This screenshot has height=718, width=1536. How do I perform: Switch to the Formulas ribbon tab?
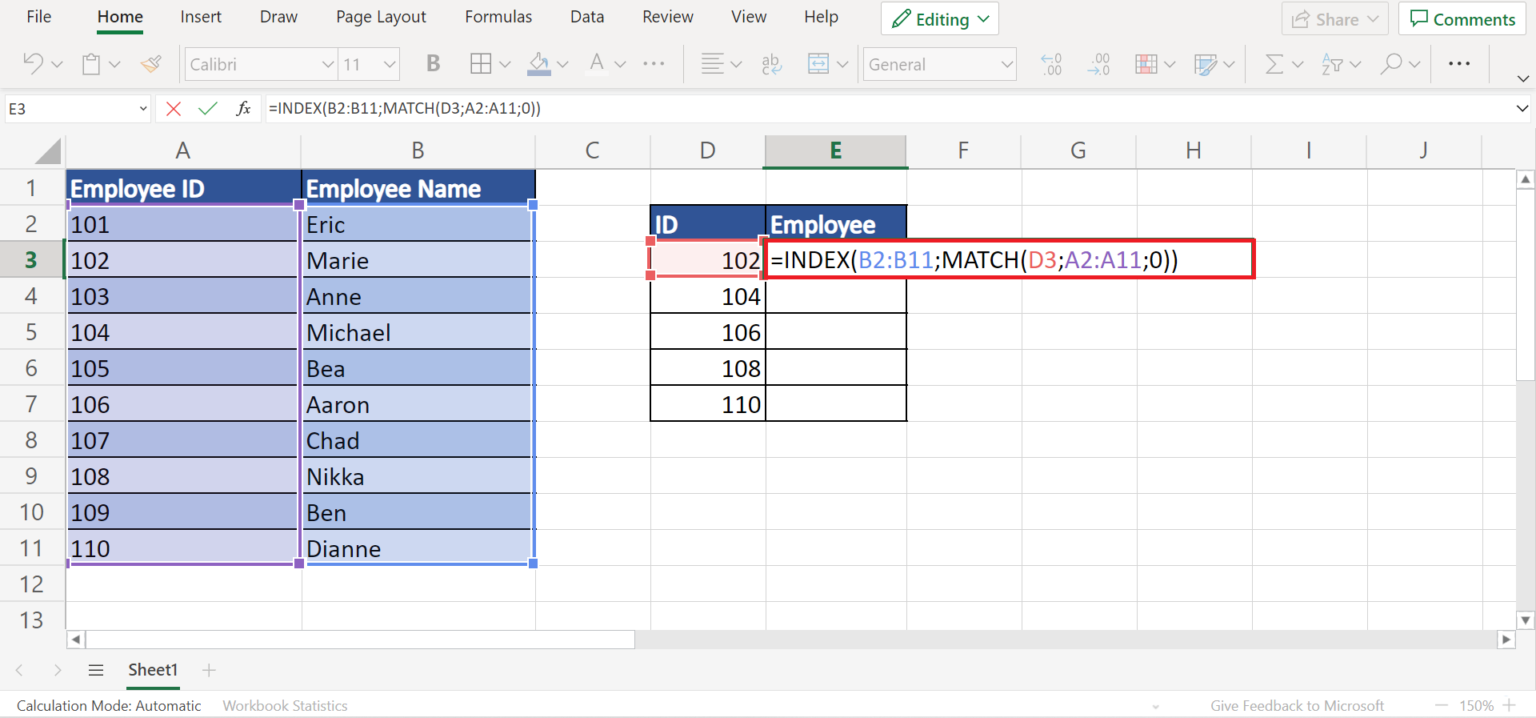pos(498,16)
